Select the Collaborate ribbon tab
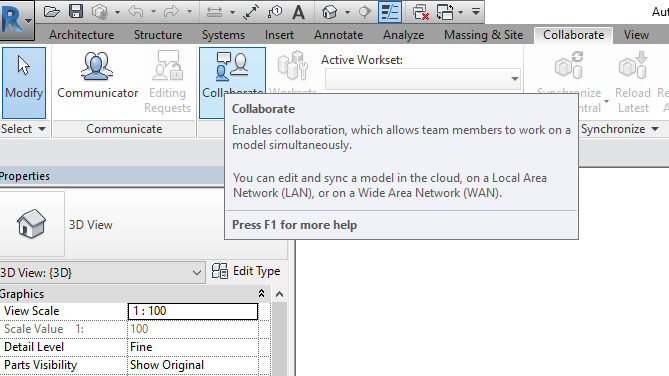 coord(573,35)
